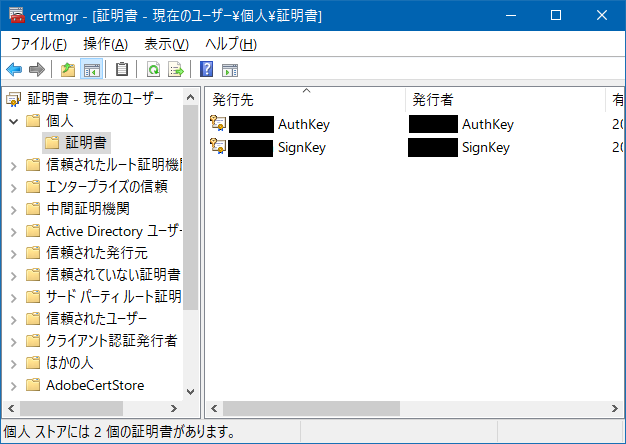Click SignKey in the 発行者 column
This screenshot has width=626, height=444.
click(x=486, y=147)
